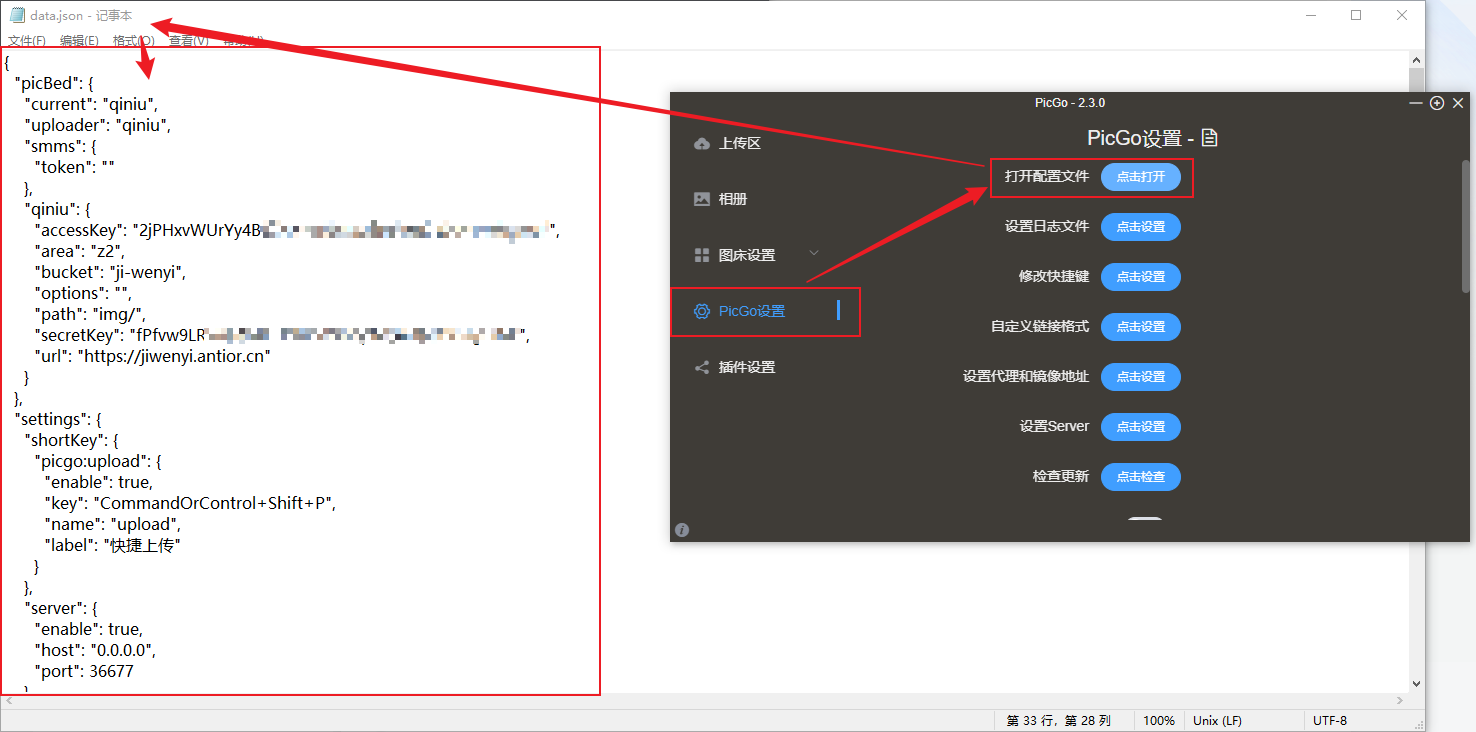This screenshot has width=1476, height=732.
Task: Click the PicGo - 2.3.0 title text
Action: 1070,103
